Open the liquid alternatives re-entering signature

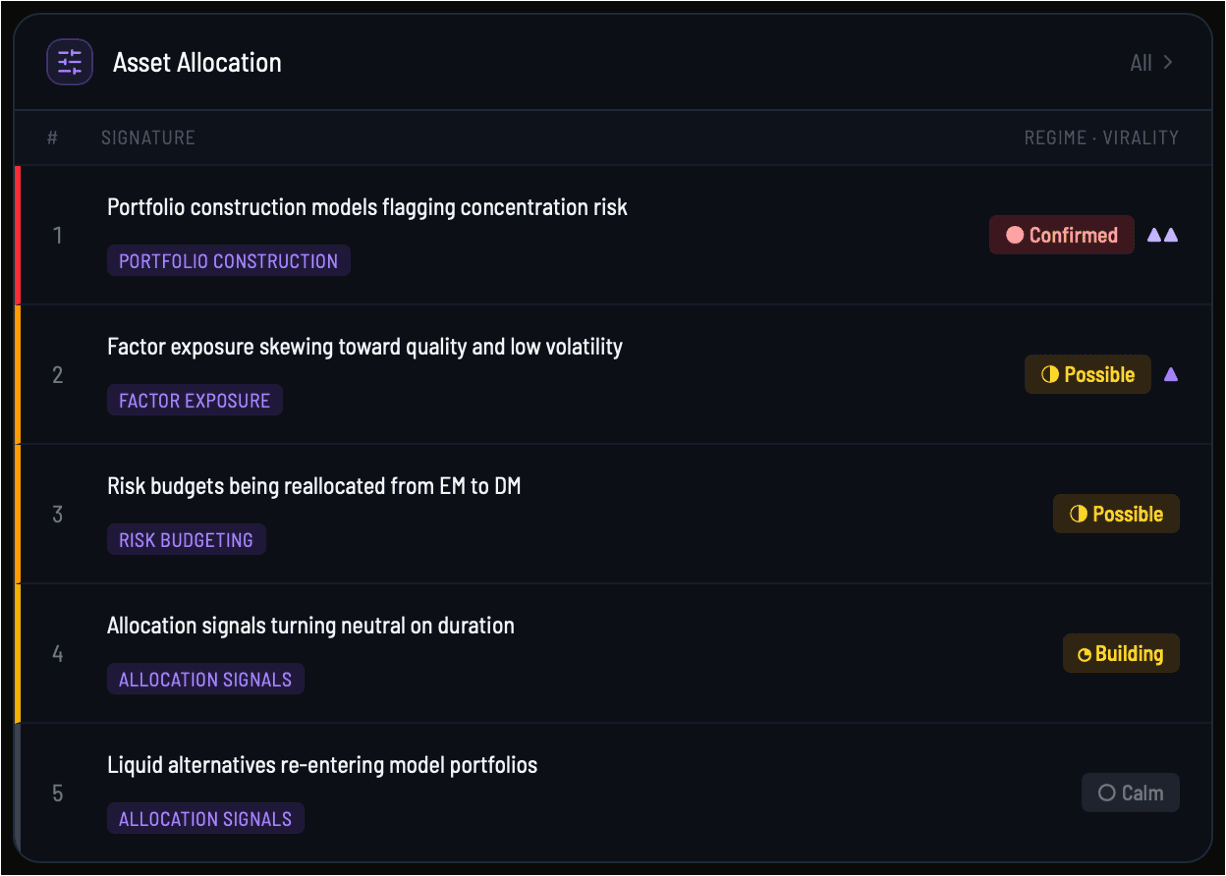322,766
